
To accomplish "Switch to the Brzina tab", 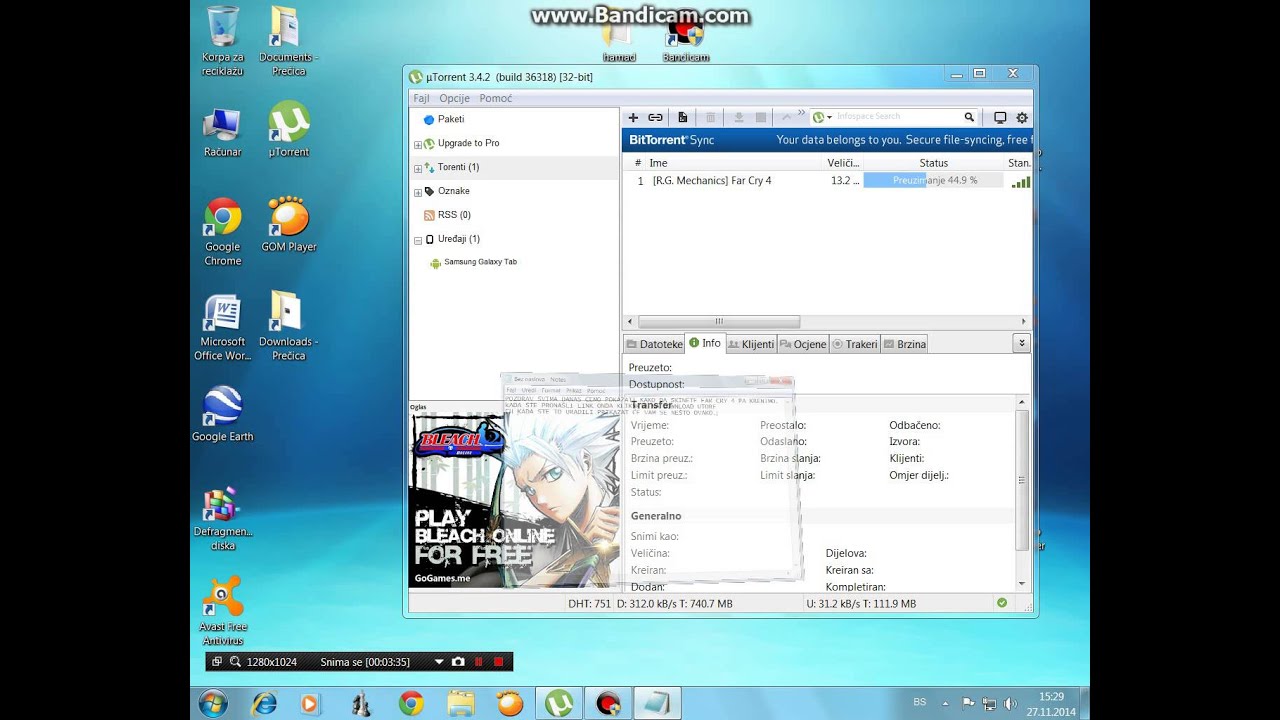I will 905,344.
